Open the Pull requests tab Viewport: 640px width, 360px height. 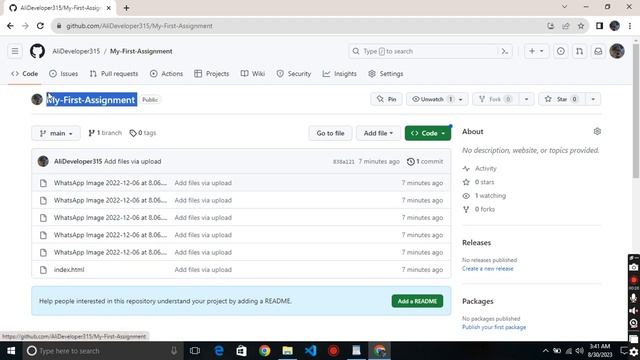114,74
